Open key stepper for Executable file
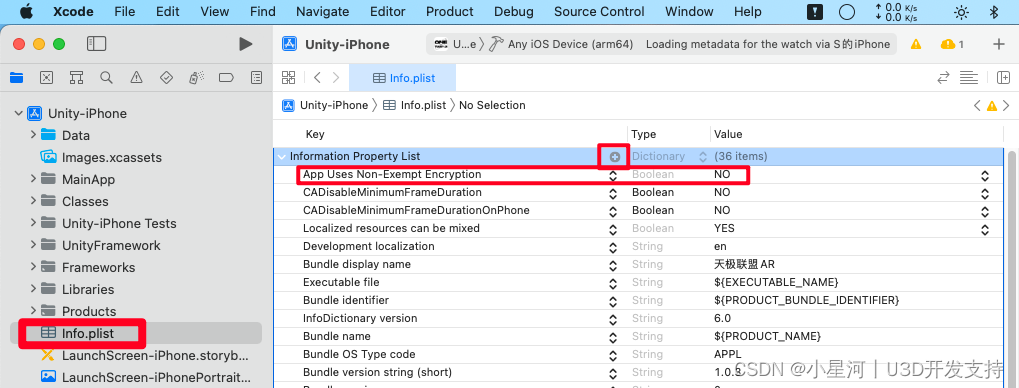This screenshot has width=1019, height=388. point(613,283)
